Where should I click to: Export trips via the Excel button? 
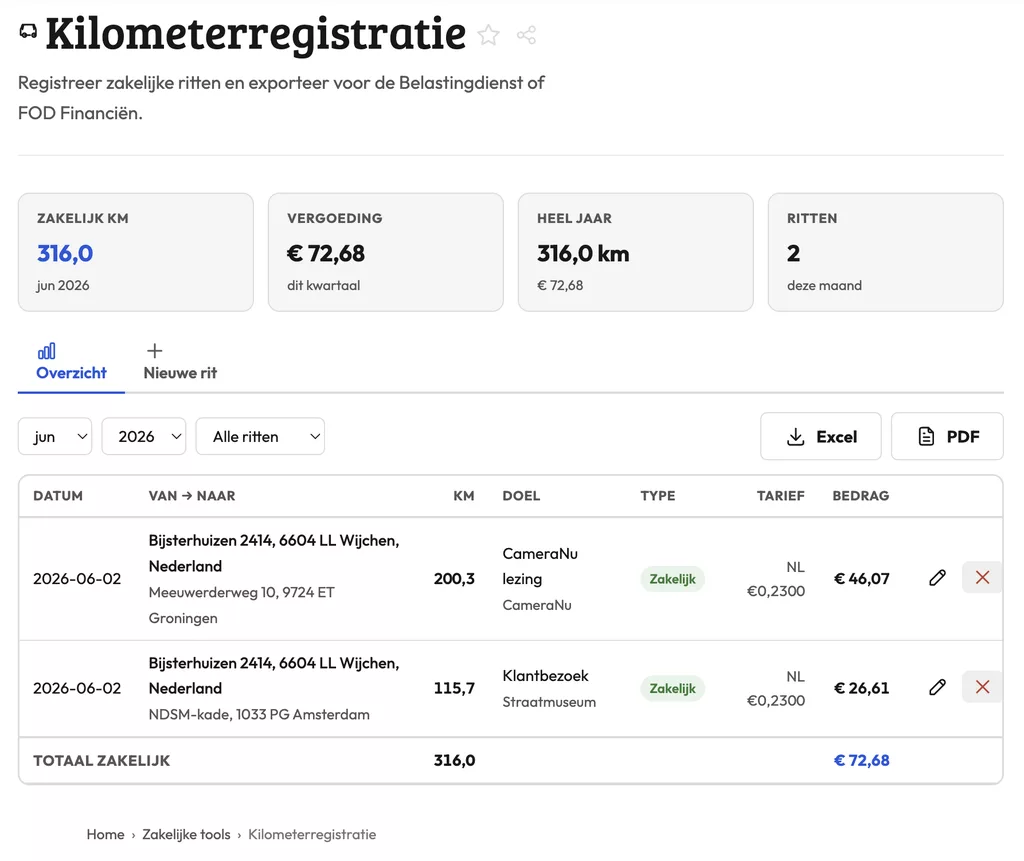pos(821,436)
